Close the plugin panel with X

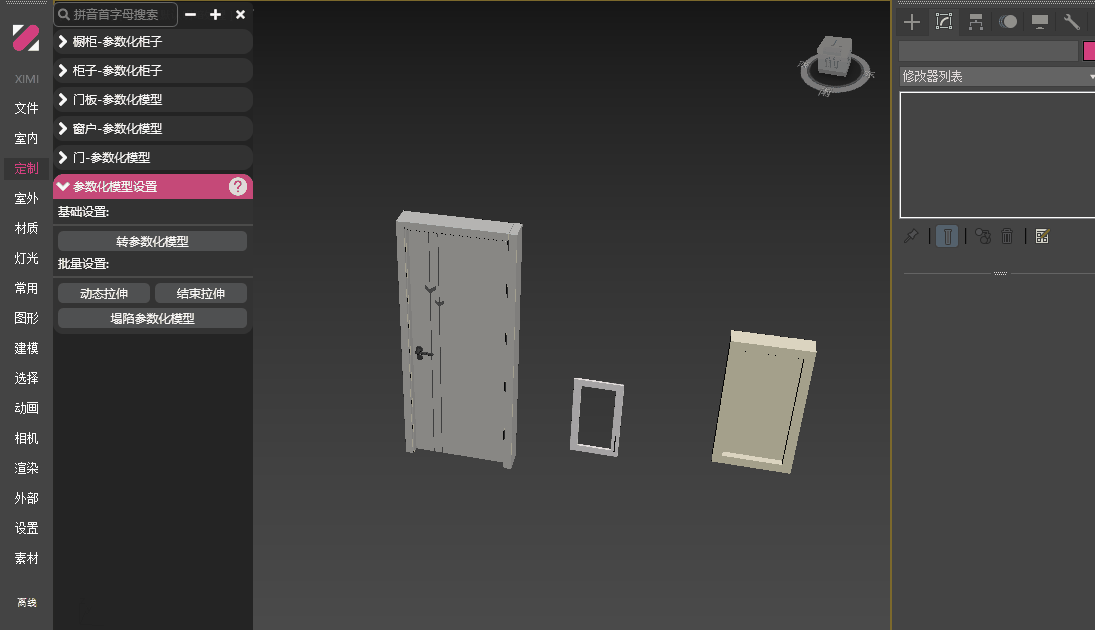pyautogui.click(x=240, y=14)
